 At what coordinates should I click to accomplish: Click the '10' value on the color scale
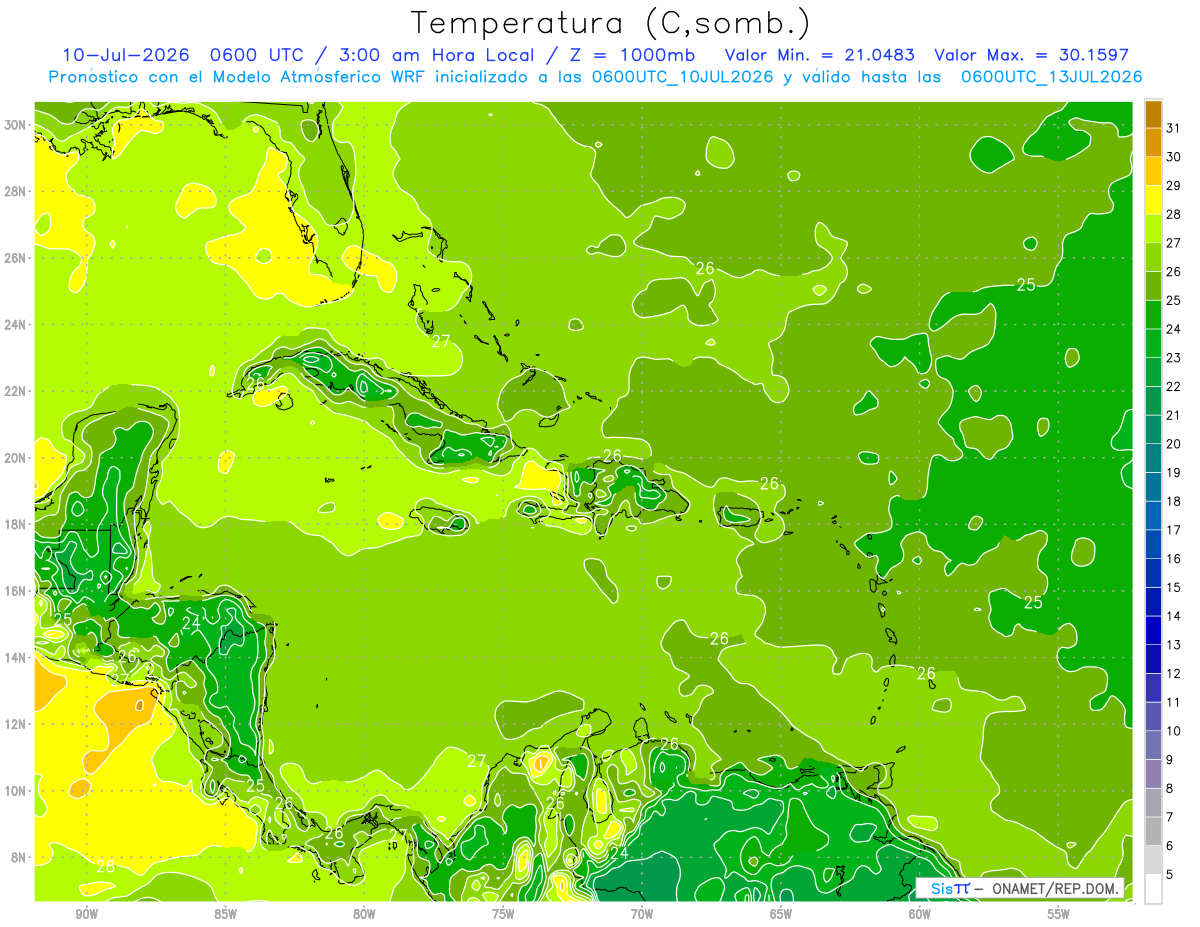point(1174,731)
